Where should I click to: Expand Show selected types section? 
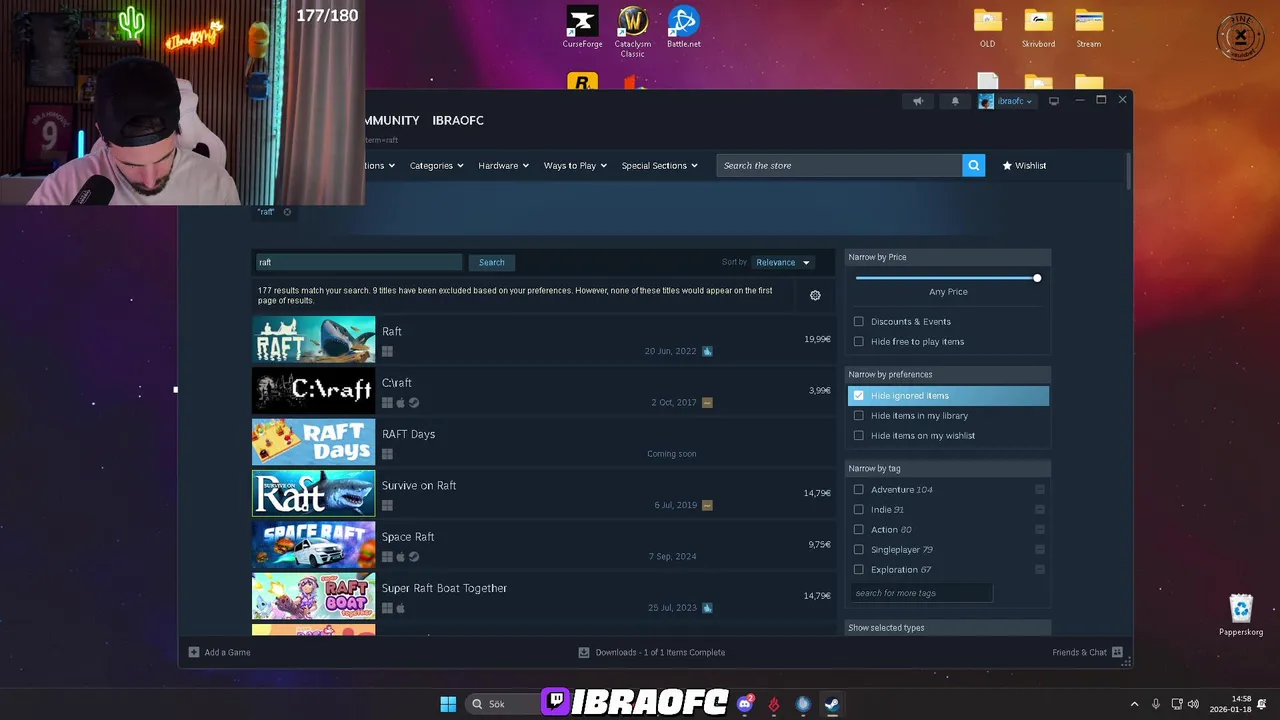click(948, 628)
